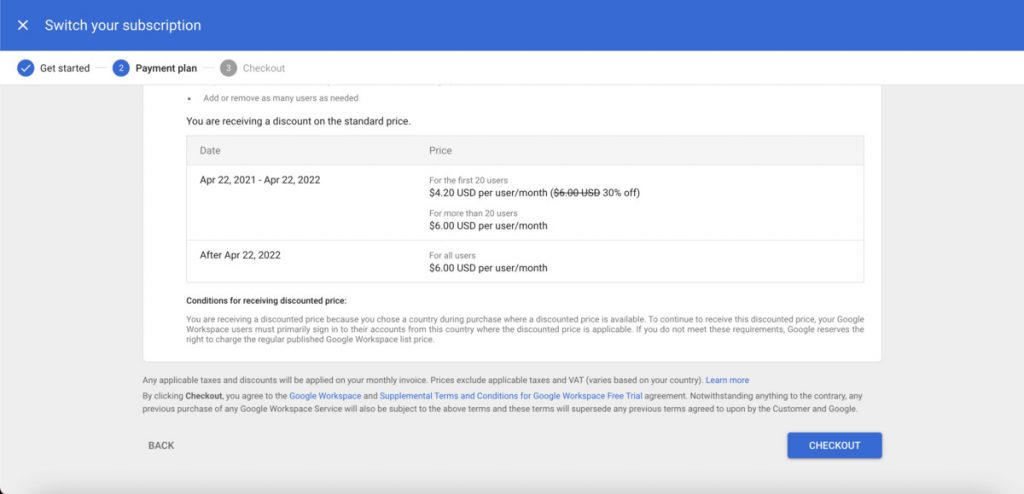This screenshot has width=1024, height=494.
Task: Open Supplemental Terms and Conditions link
Action: click(511, 396)
